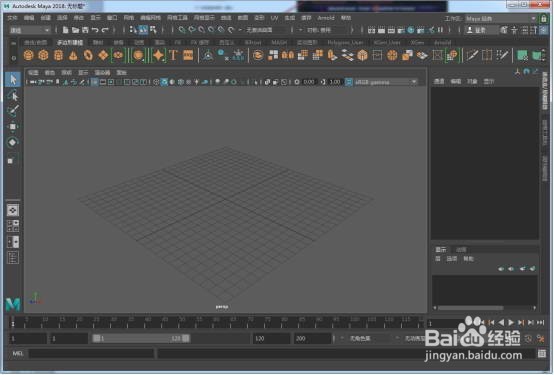Activate the Rotate tool in toolbox

pos(13,142)
